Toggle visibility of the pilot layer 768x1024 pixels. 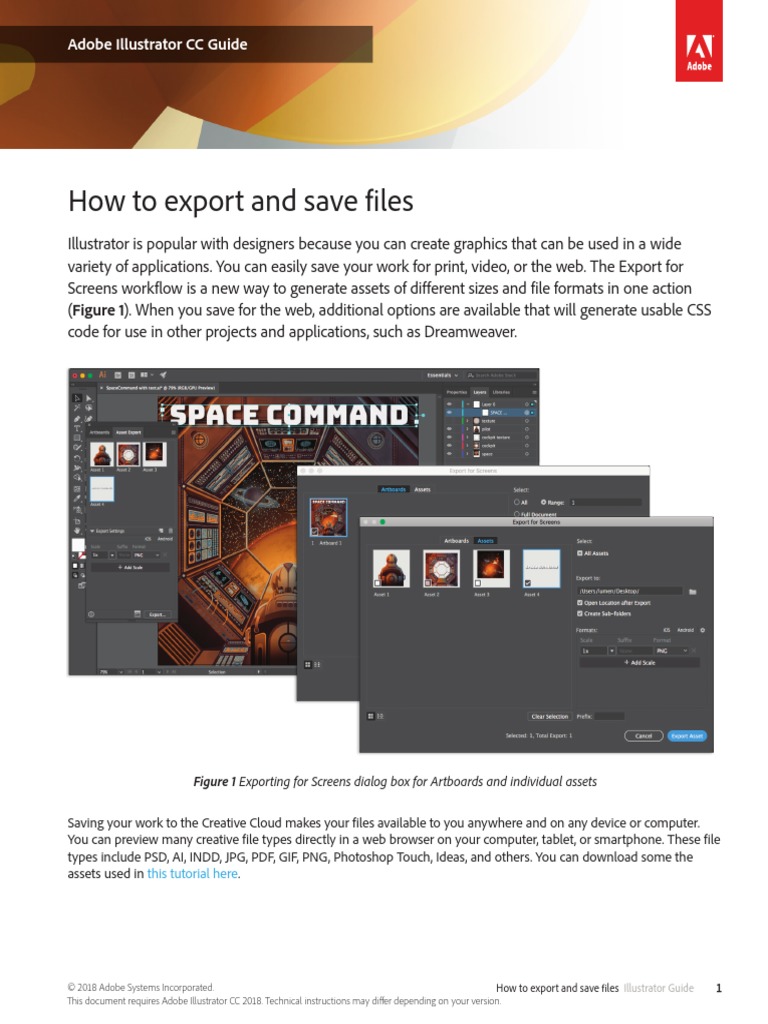point(449,428)
